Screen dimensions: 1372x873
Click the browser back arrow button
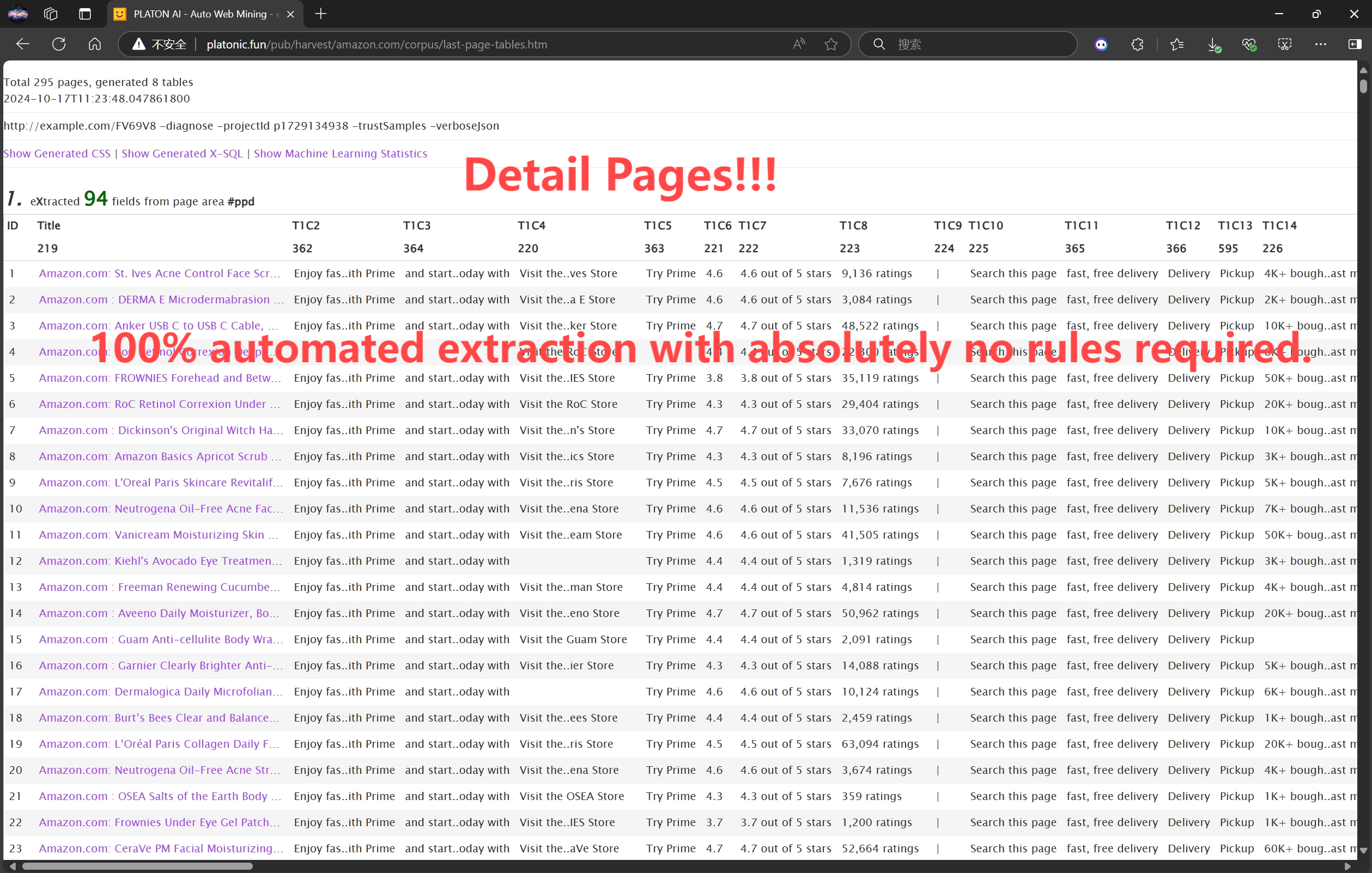click(23, 44)
